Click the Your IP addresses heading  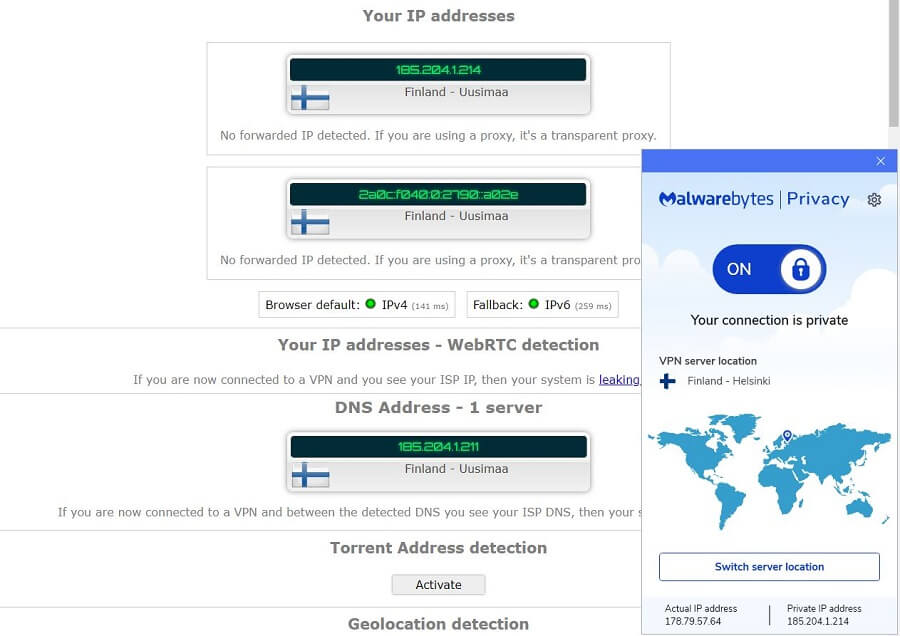tap(439, 15)
